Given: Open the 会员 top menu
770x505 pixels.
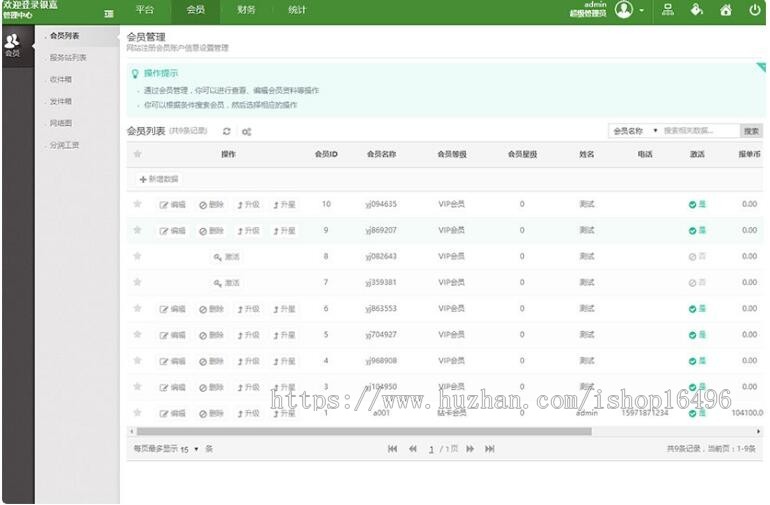Looking at the screenshot, I should click(195, 10).
